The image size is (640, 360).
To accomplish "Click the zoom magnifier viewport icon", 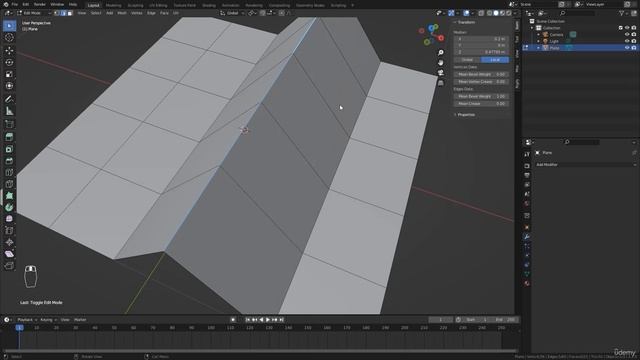I will click(441, 53).
